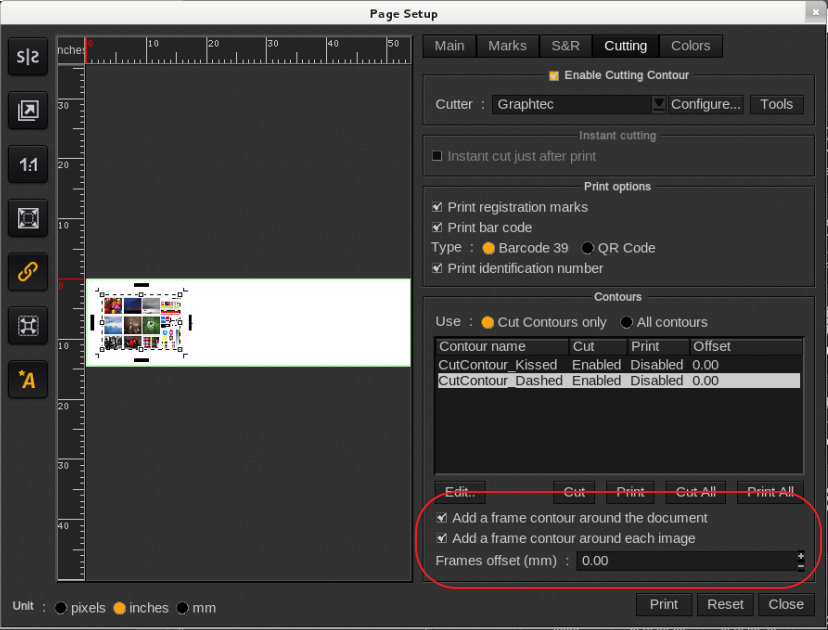
Task: Uncheck Add a frame contour around each image
Action: [441, 538]
